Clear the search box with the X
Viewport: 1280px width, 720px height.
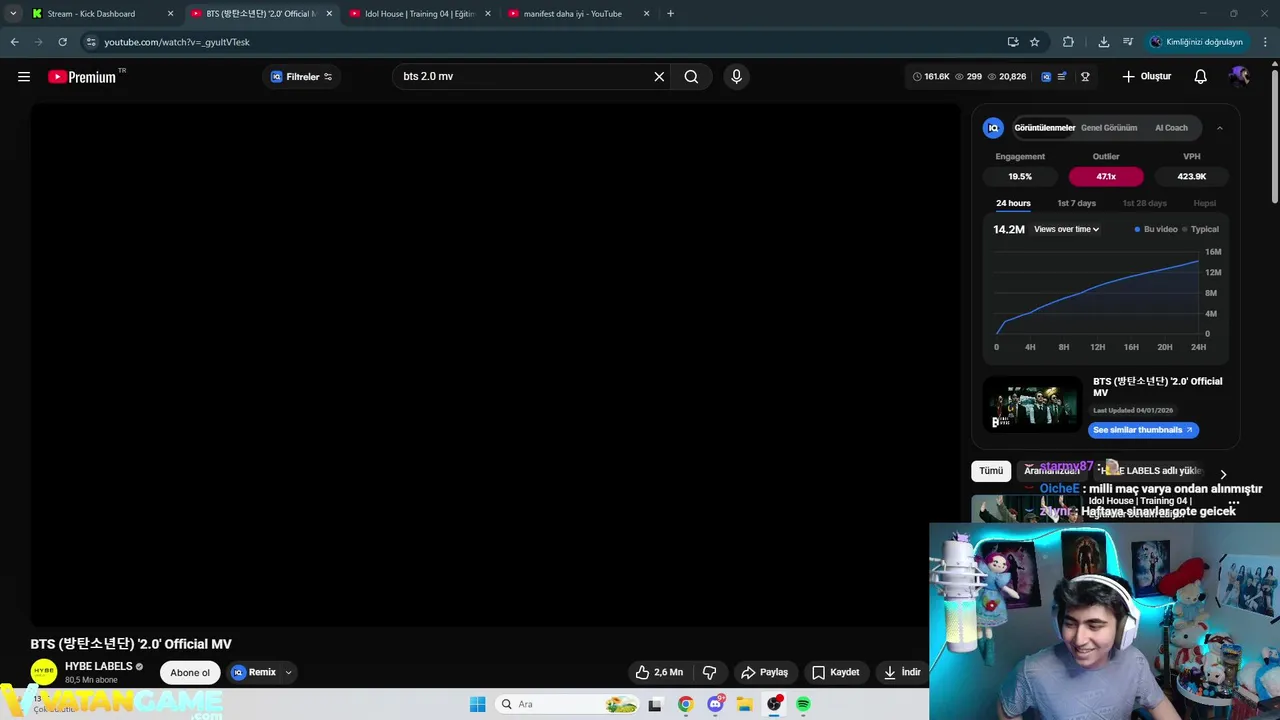click(659, 77)
